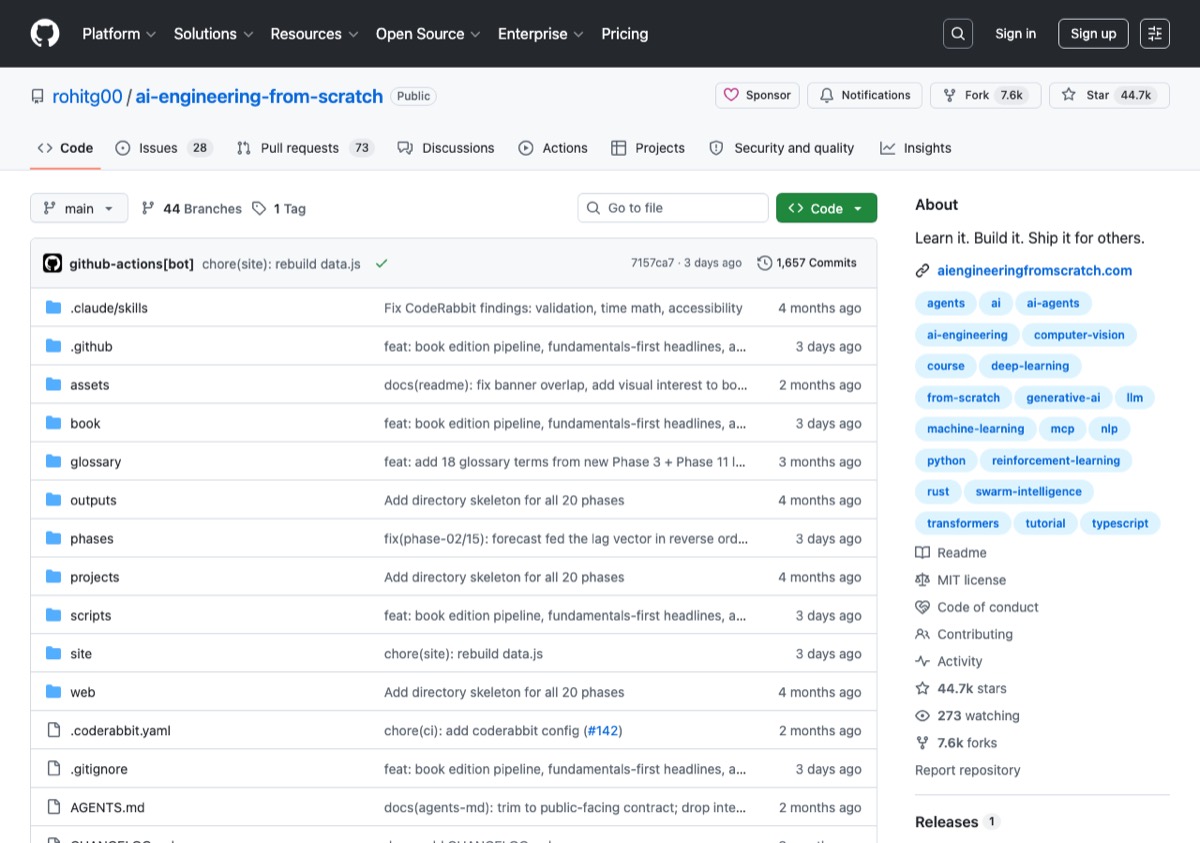
Task: Fork the repository using Fork button
Action: coord(985,95)
